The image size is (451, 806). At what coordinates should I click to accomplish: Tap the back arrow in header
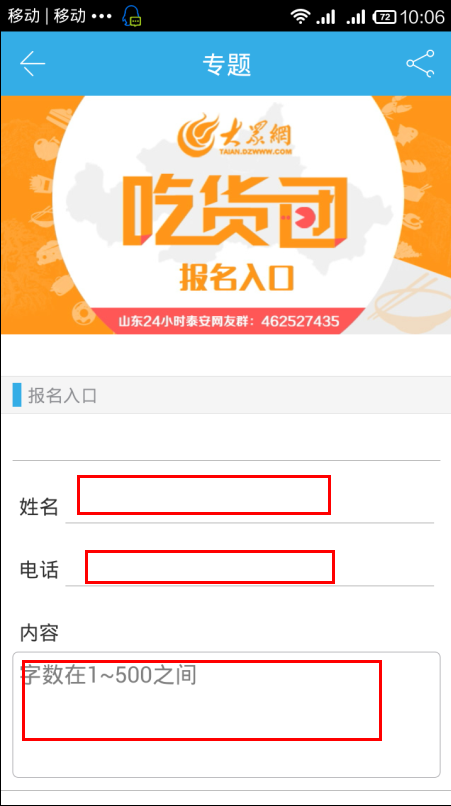click(32, 64)
